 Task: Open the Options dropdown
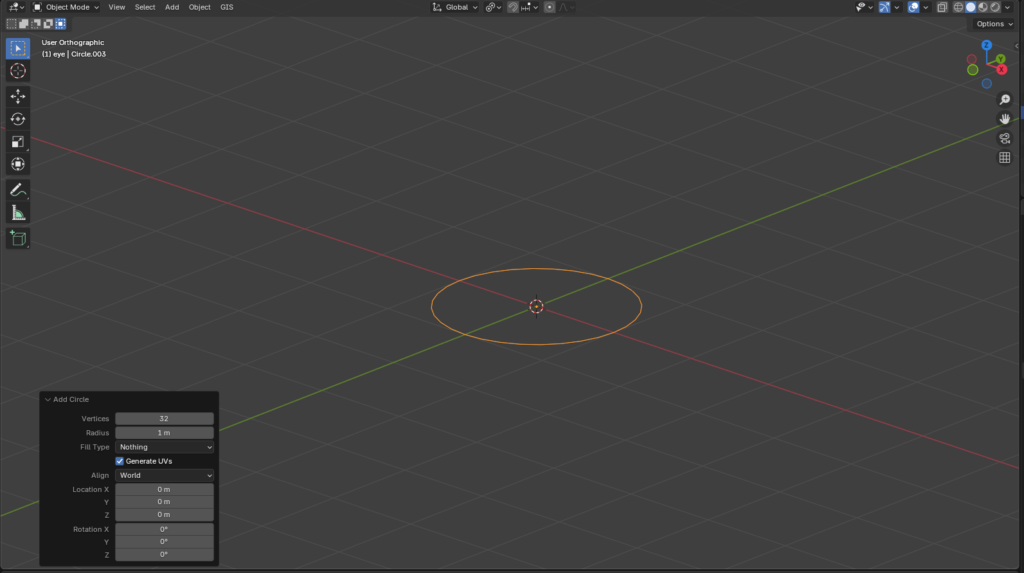[x=994, y=24]
